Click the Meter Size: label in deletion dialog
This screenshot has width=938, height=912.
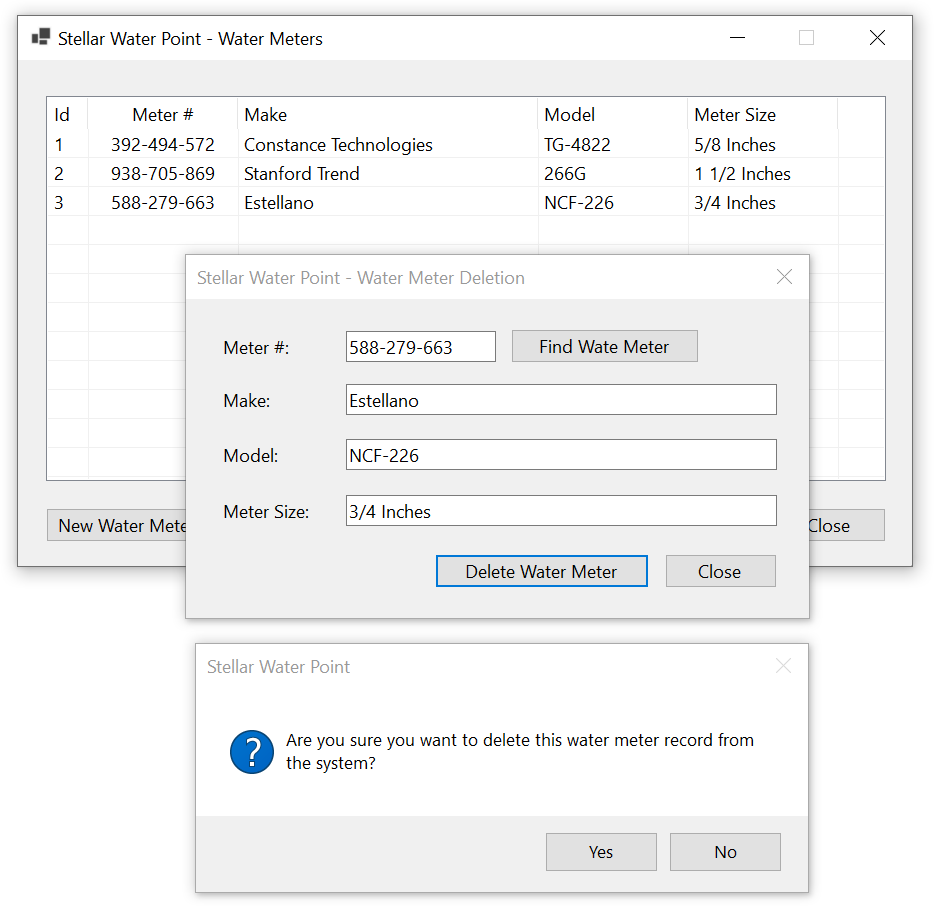point(266,511)
